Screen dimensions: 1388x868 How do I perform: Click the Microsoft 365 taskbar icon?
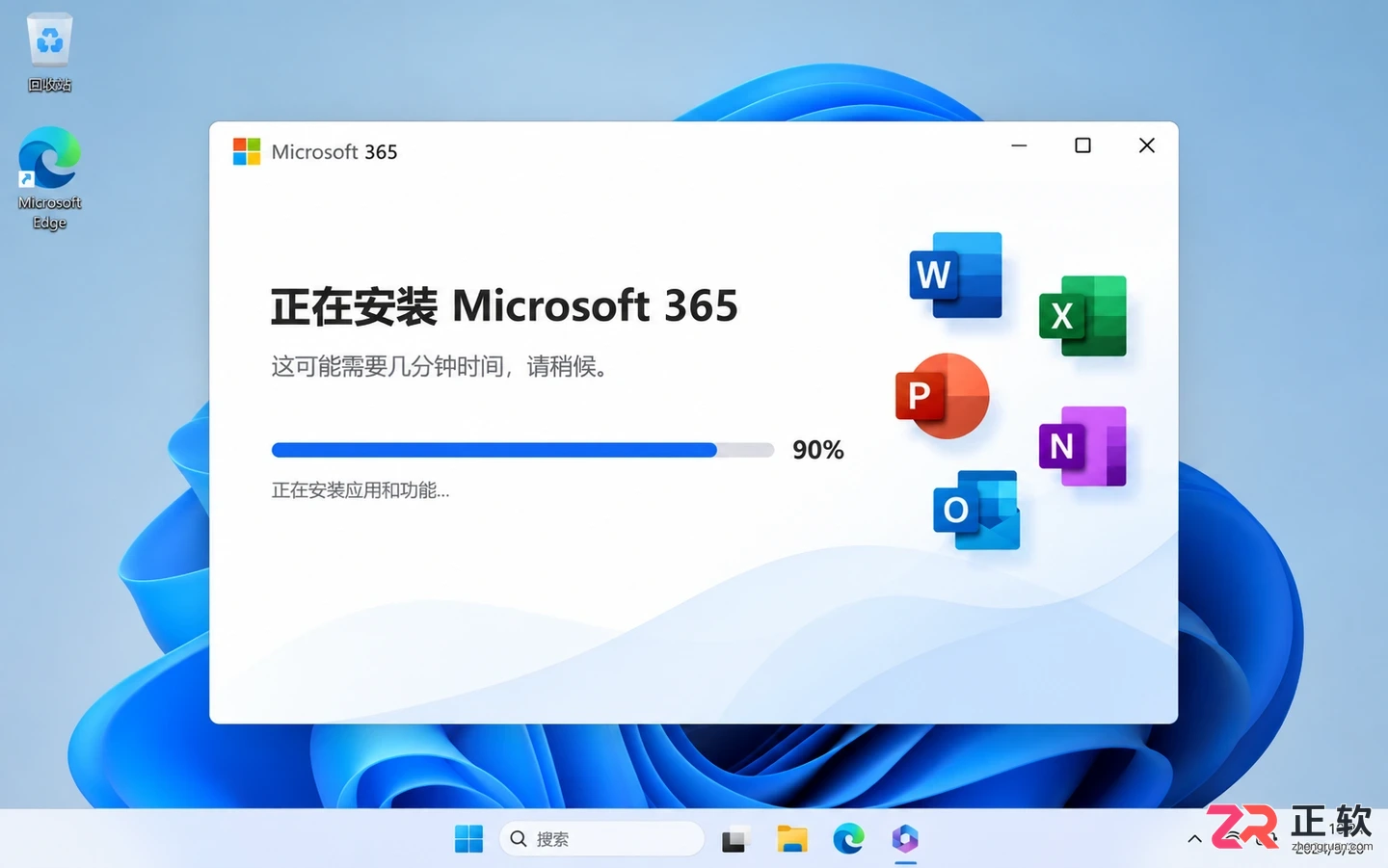[x=905, y=839]
